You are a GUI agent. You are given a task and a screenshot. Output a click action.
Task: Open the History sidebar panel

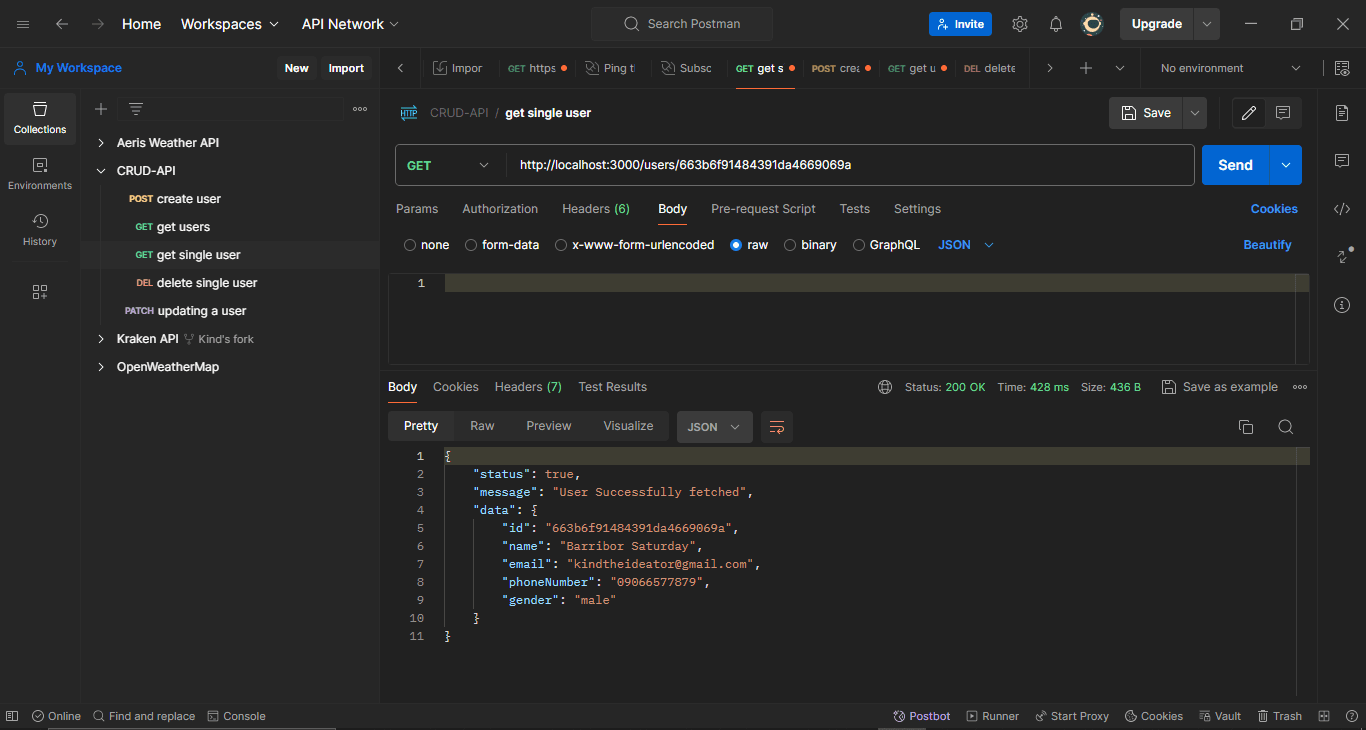(40, 230)
